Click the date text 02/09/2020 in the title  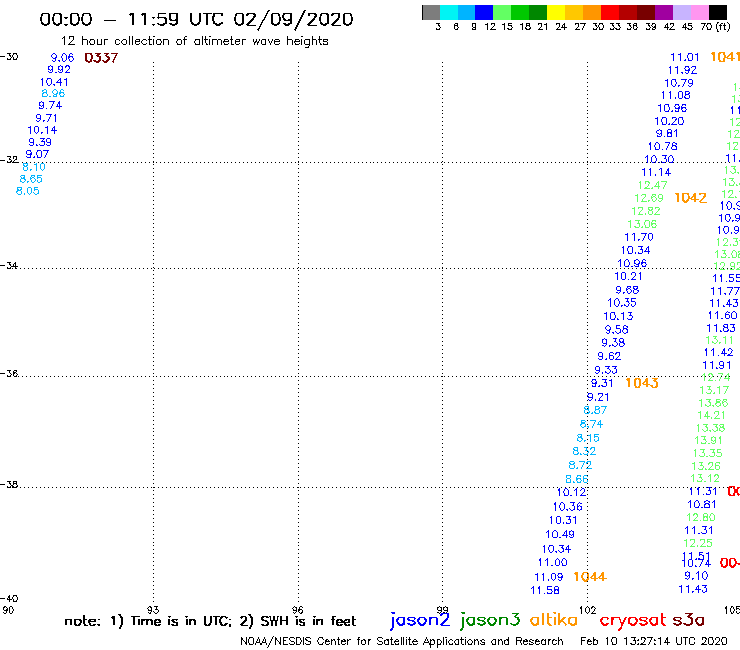(x=293, y=20)
